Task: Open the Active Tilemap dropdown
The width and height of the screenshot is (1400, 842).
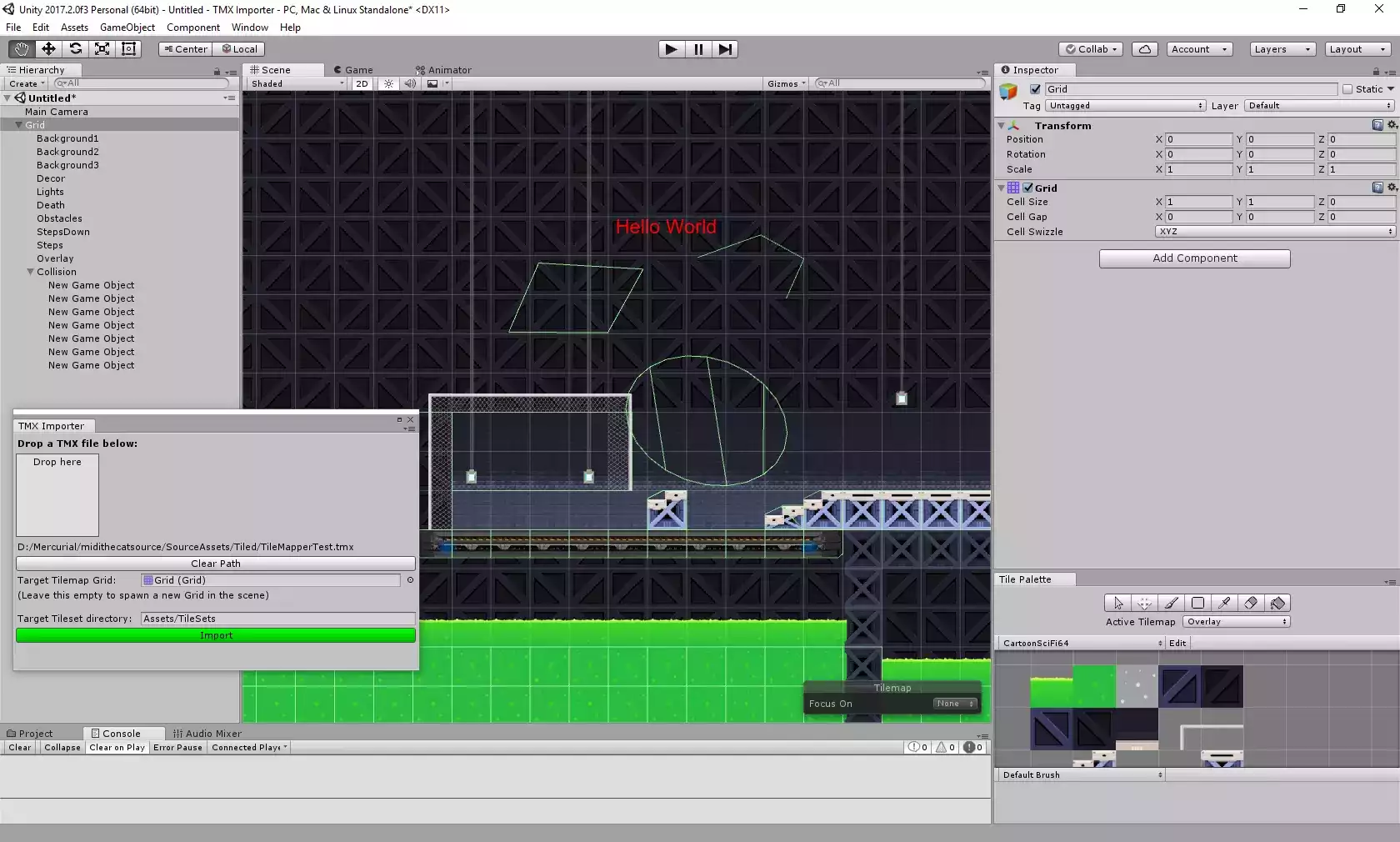Action: (1237, 622)
